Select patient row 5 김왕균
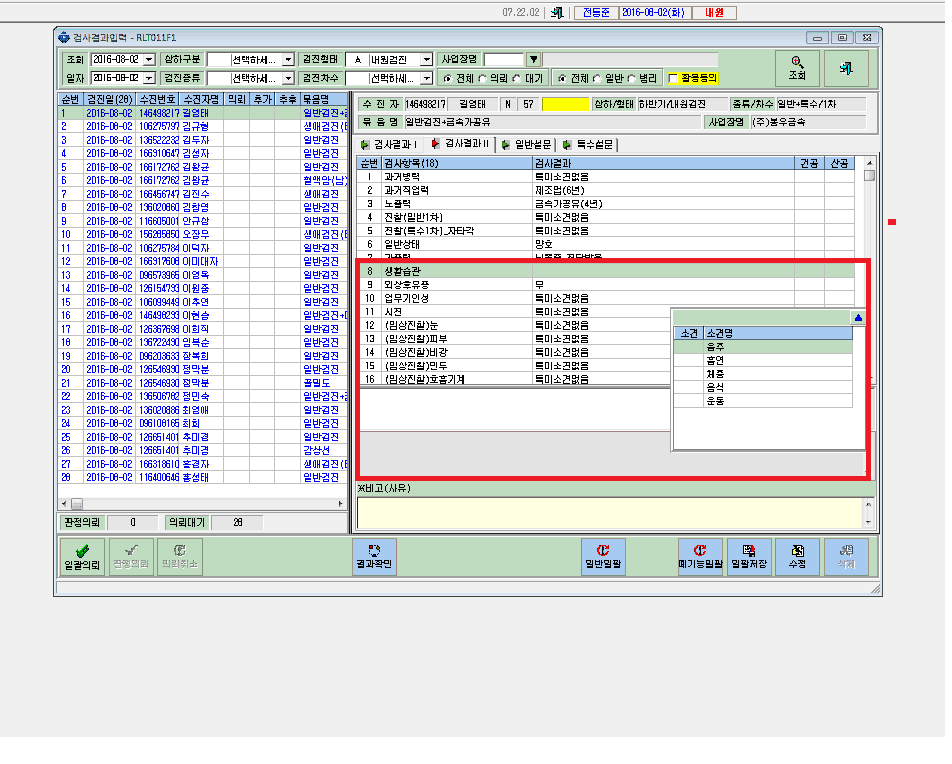Screen dimensions: 952x764 tap(203, 167)
